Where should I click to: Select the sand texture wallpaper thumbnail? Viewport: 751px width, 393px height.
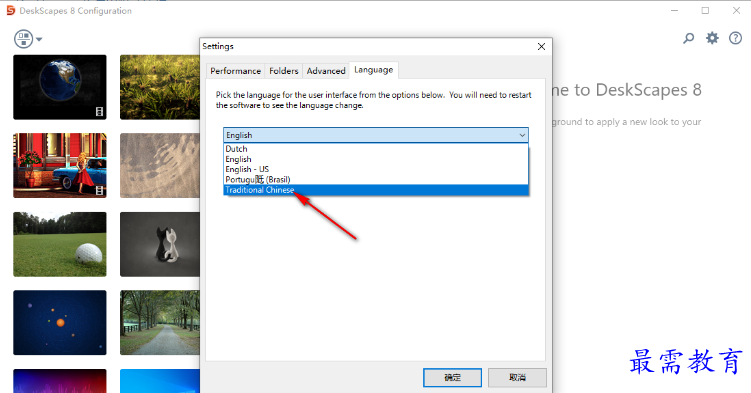[x=160, y=166]
